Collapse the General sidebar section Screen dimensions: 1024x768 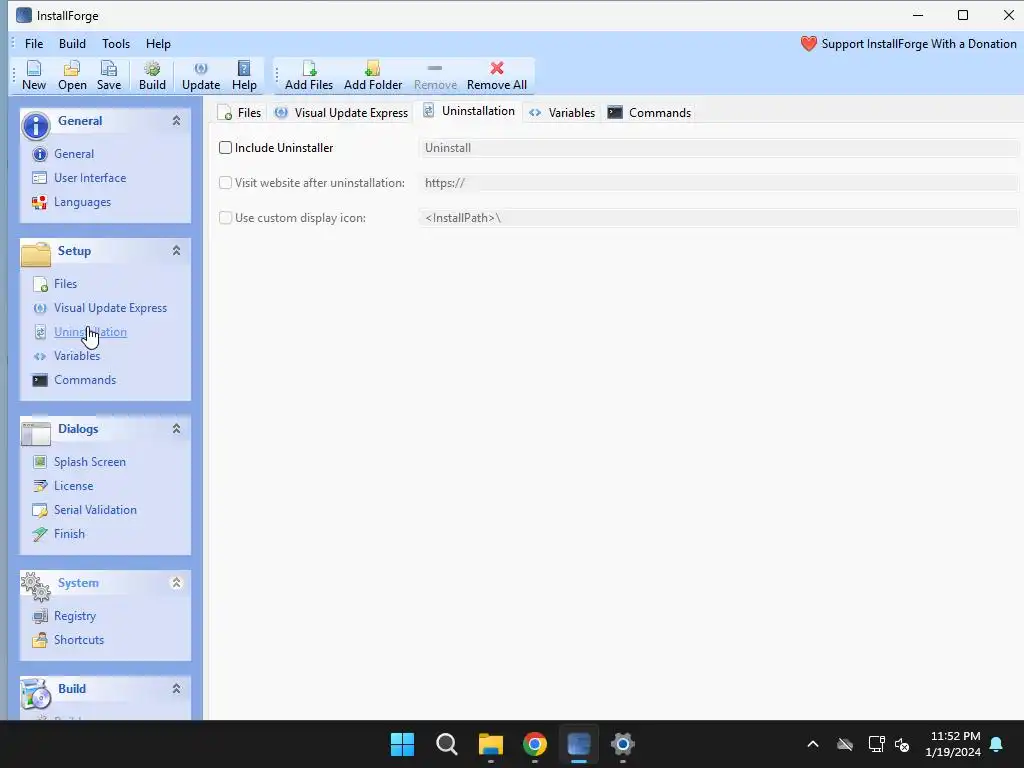pyautogui.click(x=176, y=121)
